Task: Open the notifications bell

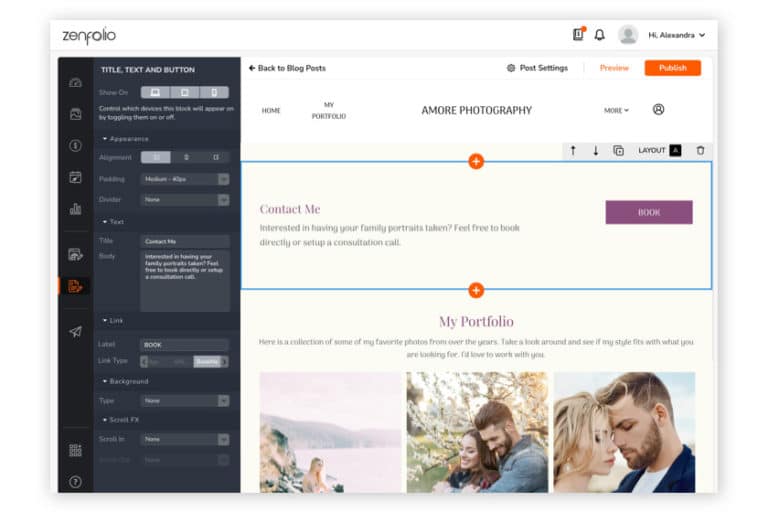Action: tap(600, 35)
